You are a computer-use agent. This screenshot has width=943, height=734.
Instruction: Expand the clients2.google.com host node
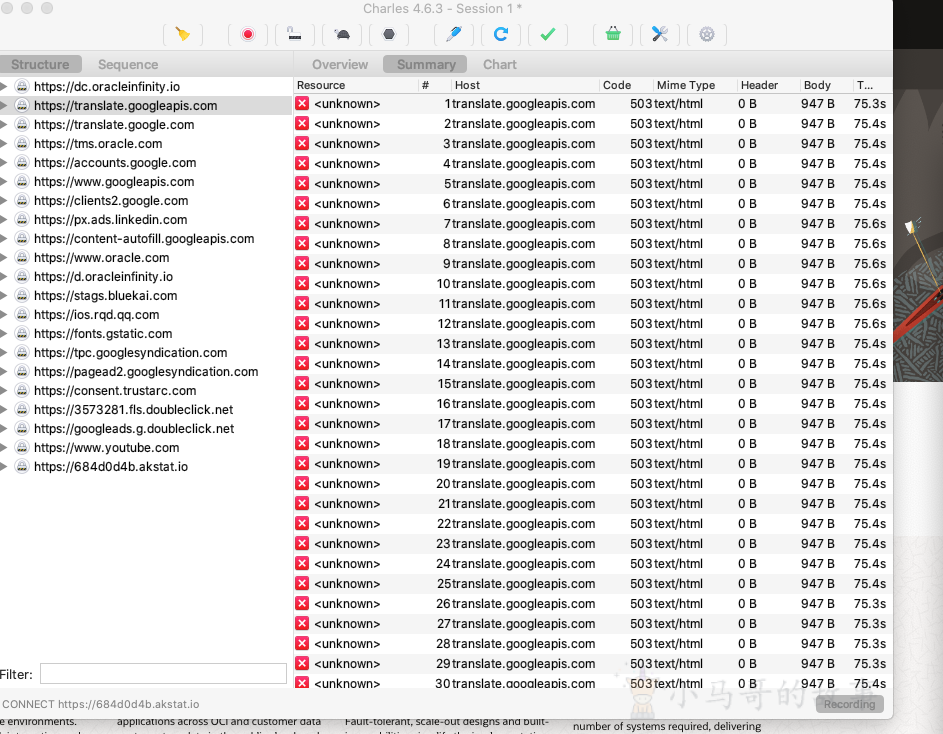coord(4,200)
